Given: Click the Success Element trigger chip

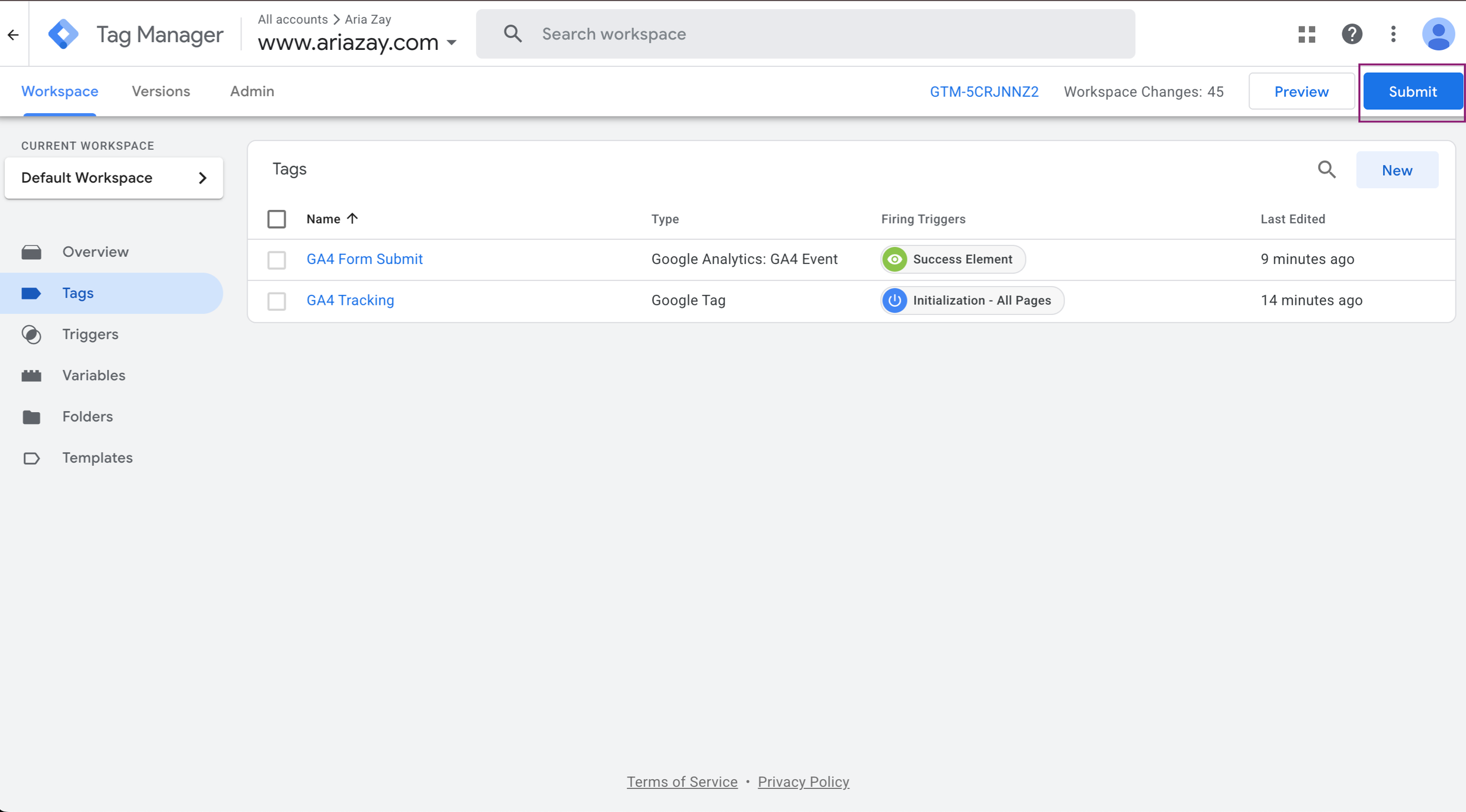Looking at the screenshot, I should (x=953, y=259).
